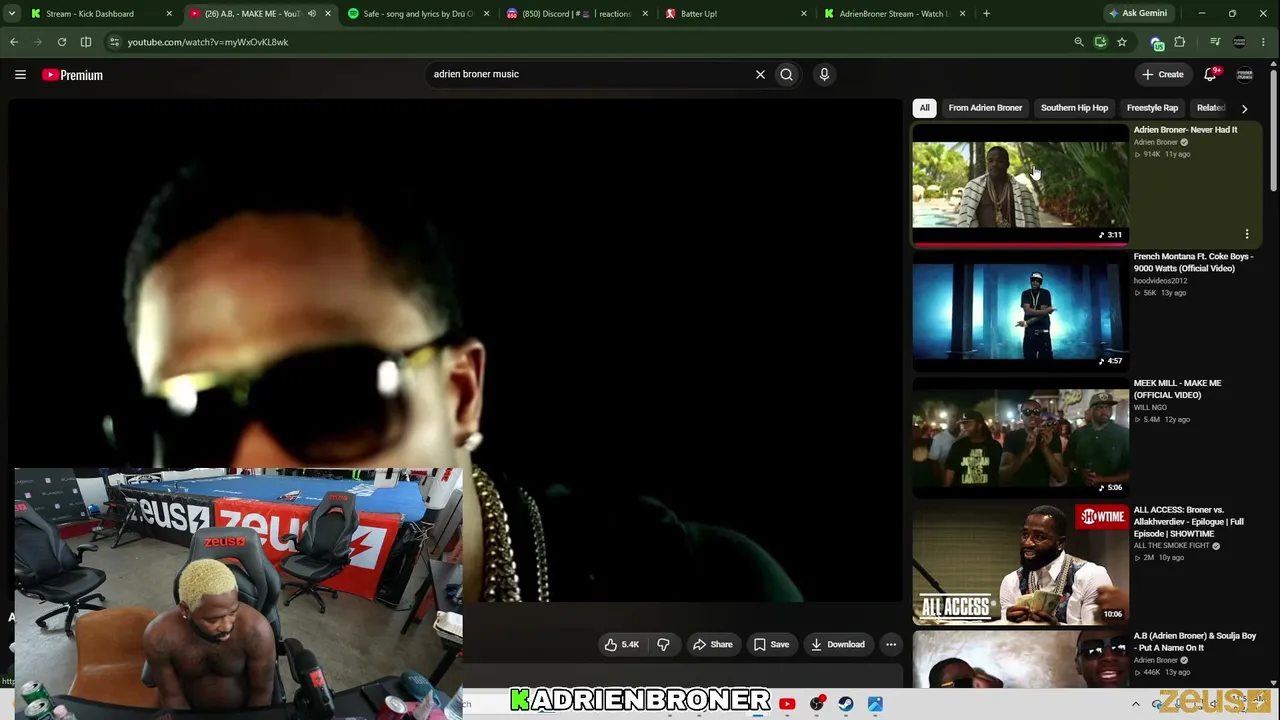Save the video to a playlist
This screenshot has width=1280, height=720.
771,644
